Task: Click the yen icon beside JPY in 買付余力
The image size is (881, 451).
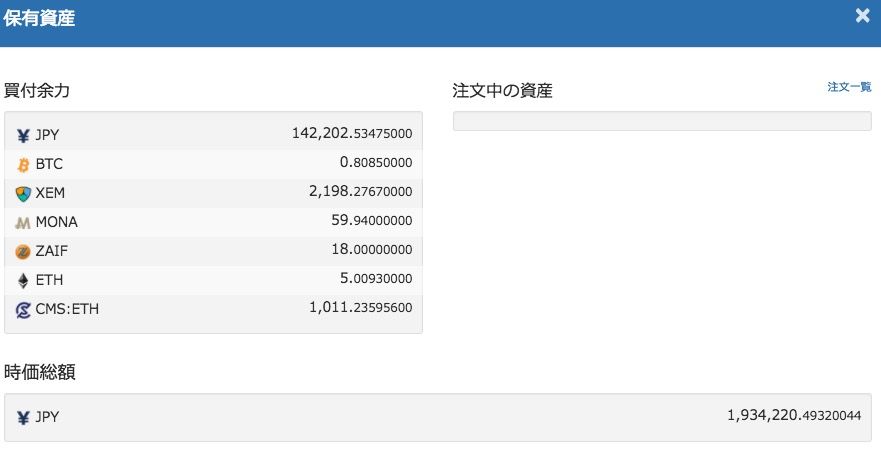Action: point(23,136)
